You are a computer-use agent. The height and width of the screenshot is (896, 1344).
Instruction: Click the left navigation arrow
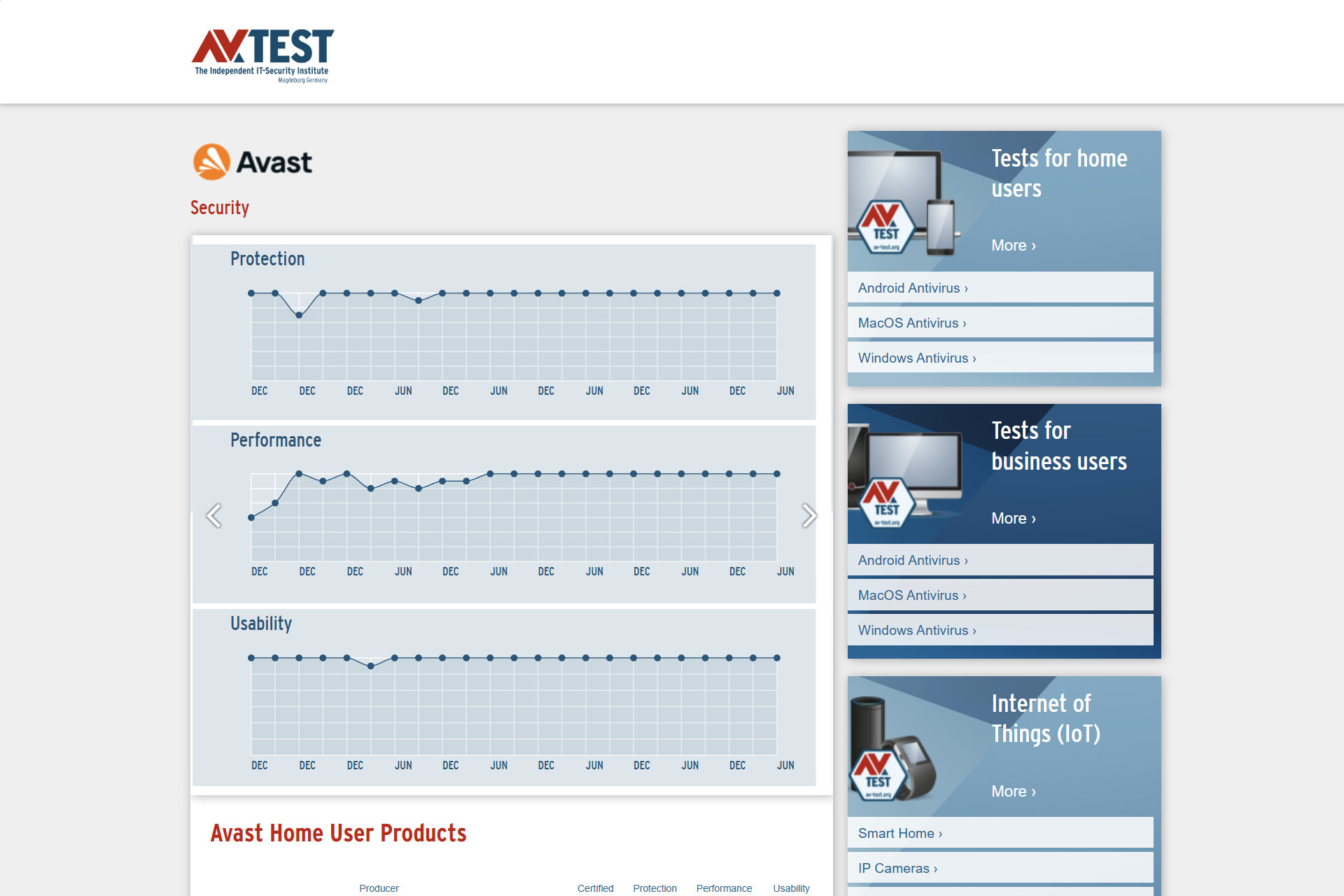(214, 516)
